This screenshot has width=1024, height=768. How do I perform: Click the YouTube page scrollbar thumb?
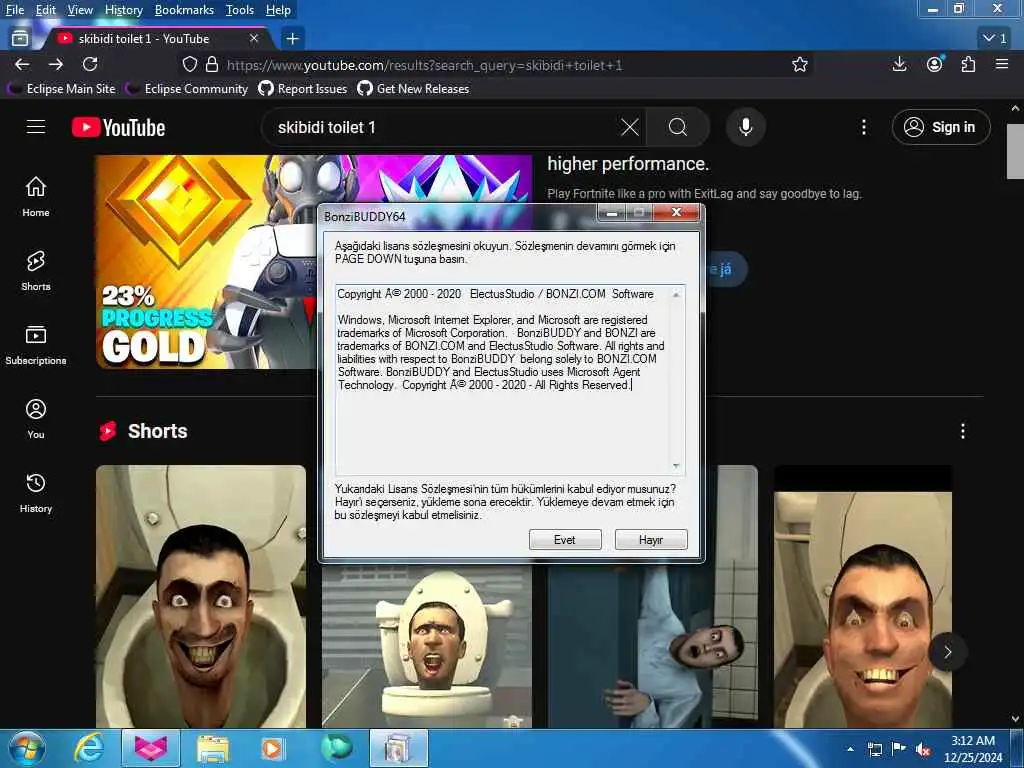[x=1015, y=151]
